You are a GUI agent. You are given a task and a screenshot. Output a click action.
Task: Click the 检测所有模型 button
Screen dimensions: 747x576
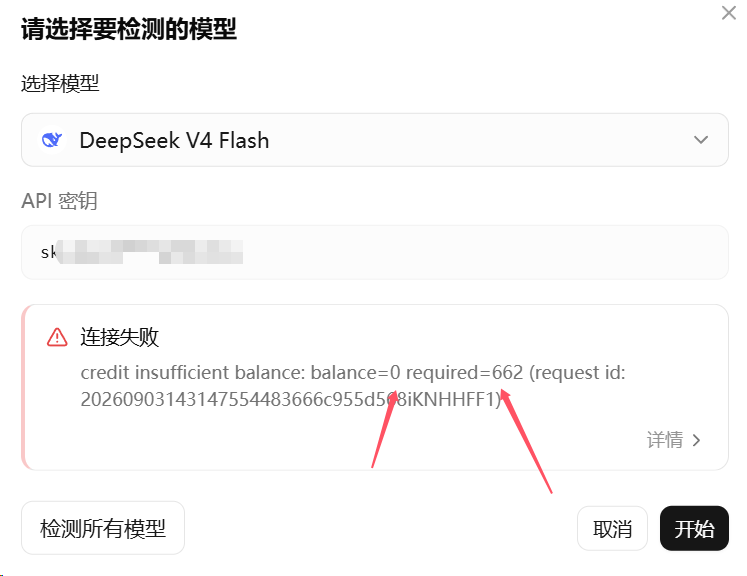(x=103, y=528)
